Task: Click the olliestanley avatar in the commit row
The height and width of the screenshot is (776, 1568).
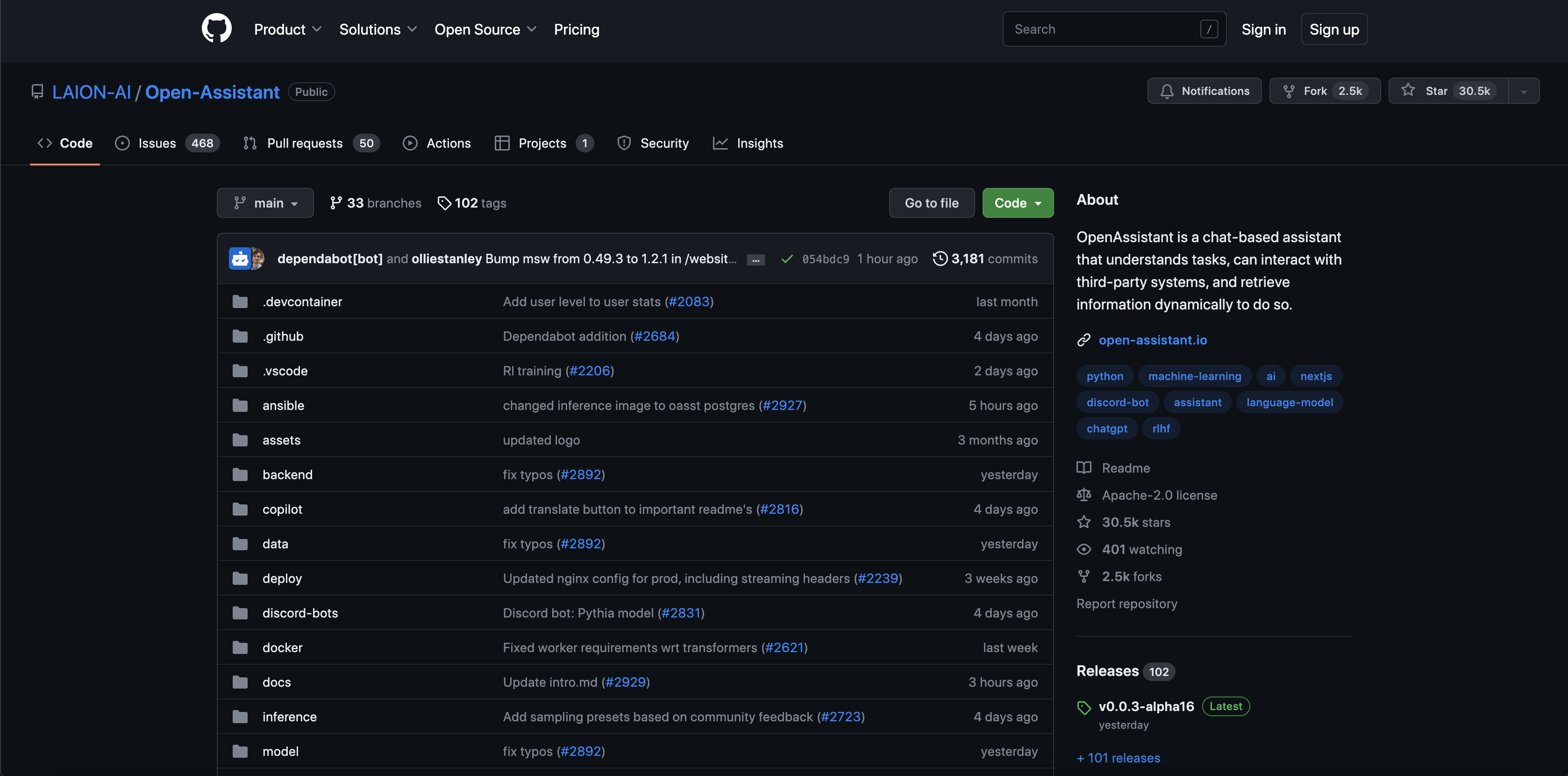Action: point(257,258)
